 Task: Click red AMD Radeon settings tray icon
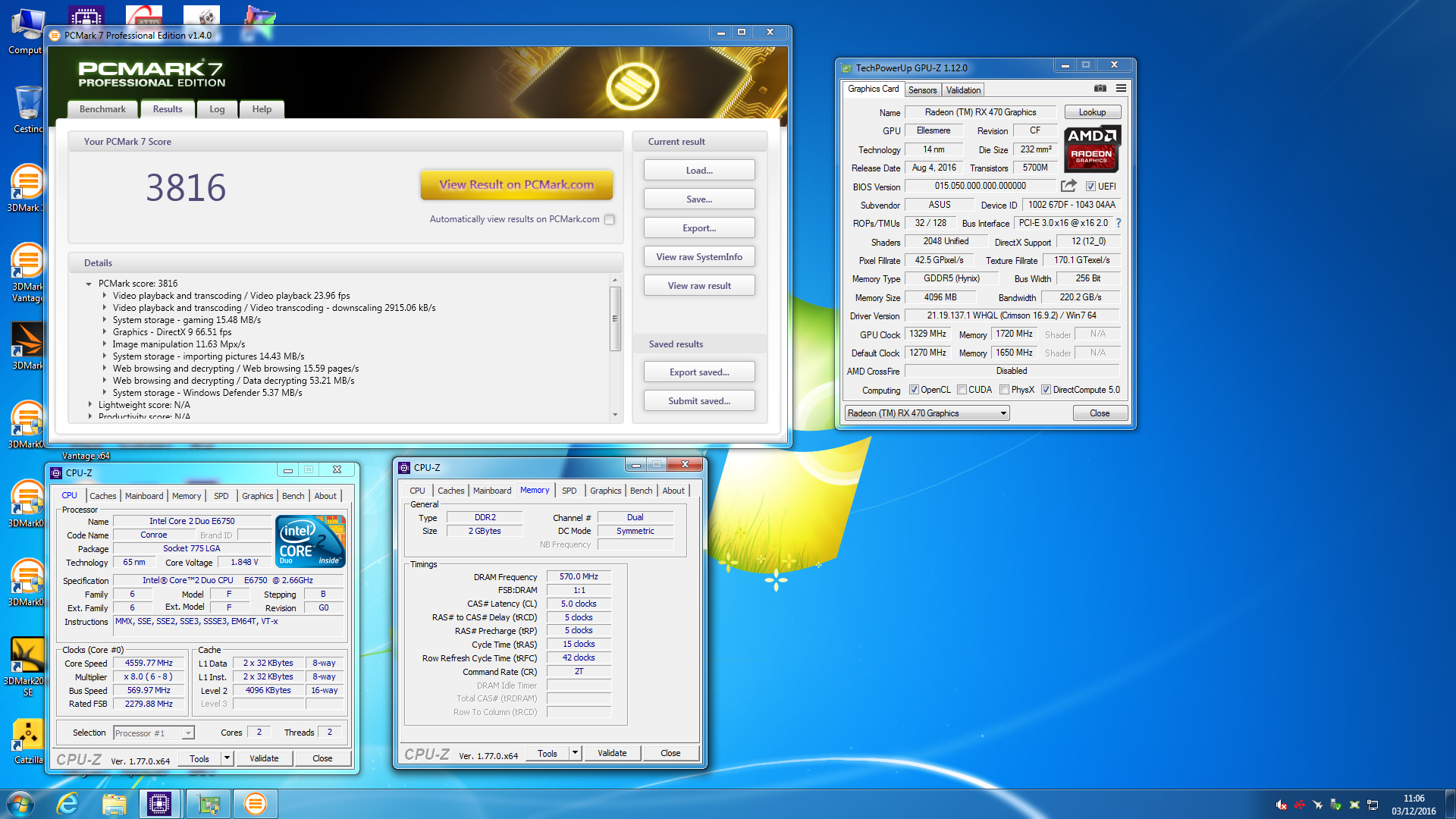(1300, 805)
